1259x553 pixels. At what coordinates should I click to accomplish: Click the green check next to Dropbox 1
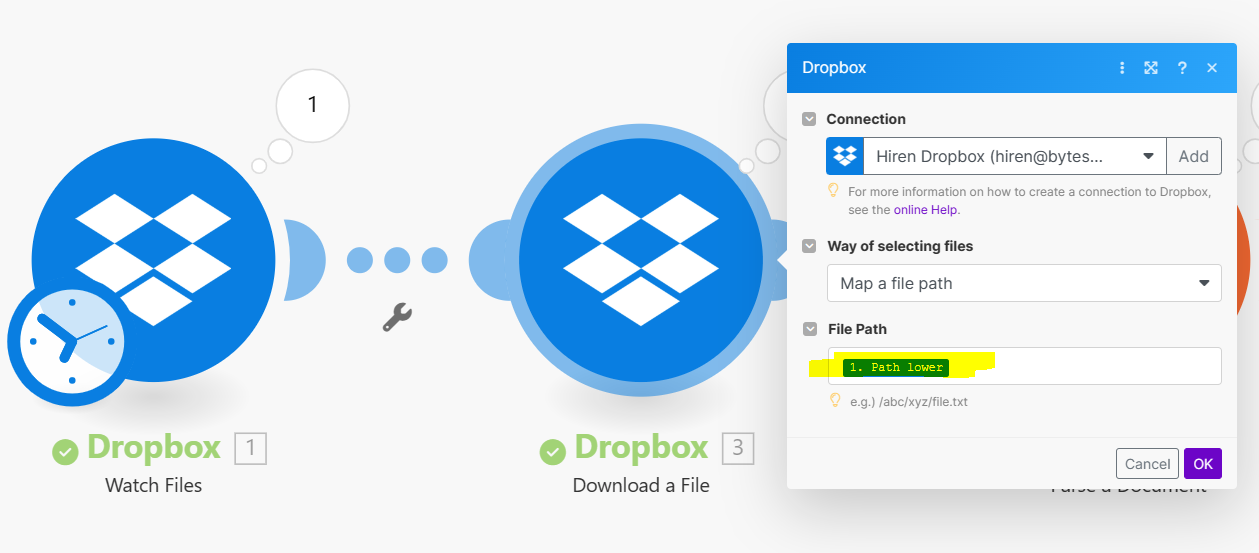[x=65, y=452]
